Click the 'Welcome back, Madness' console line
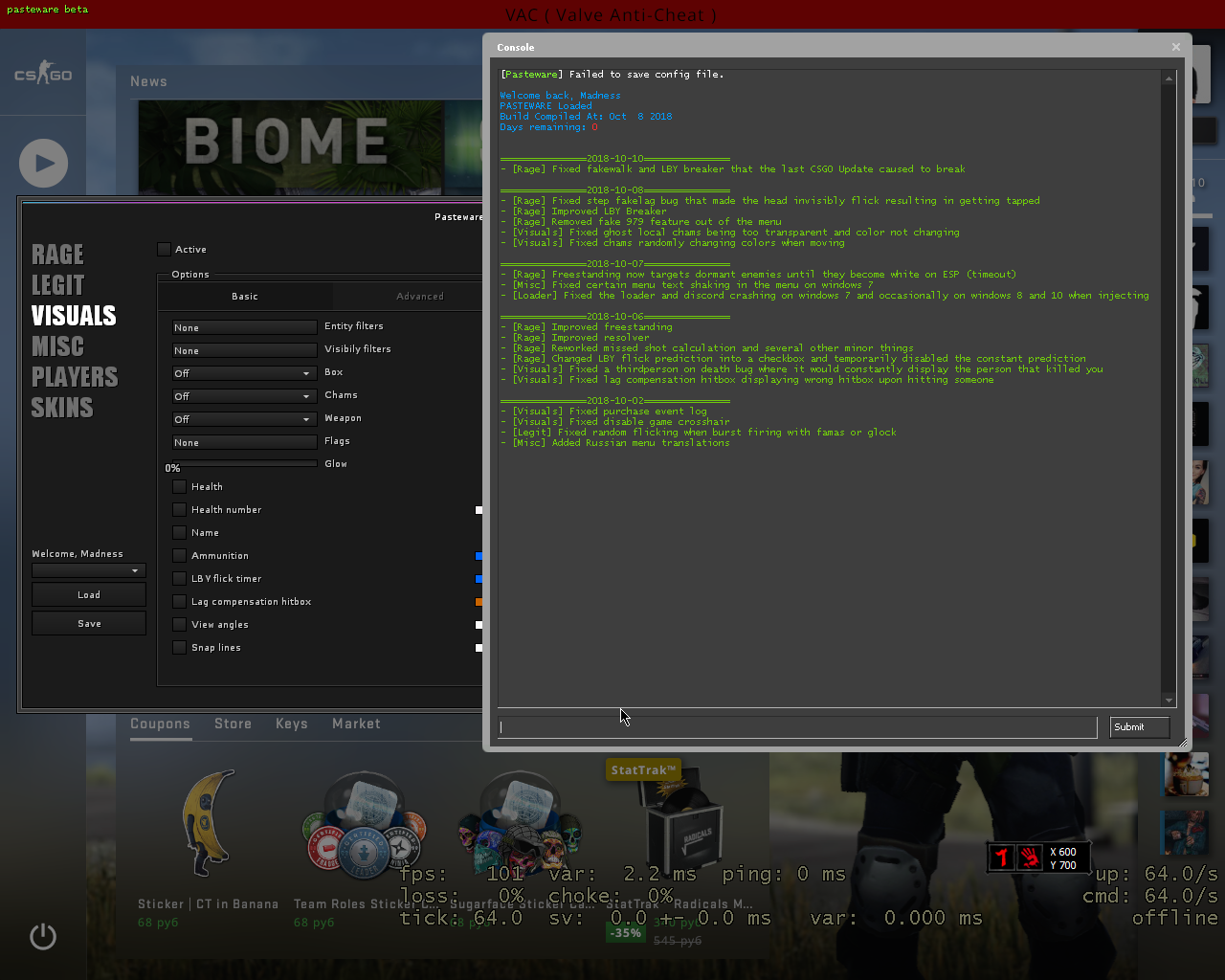The image size is (1225, 980). 560,96
